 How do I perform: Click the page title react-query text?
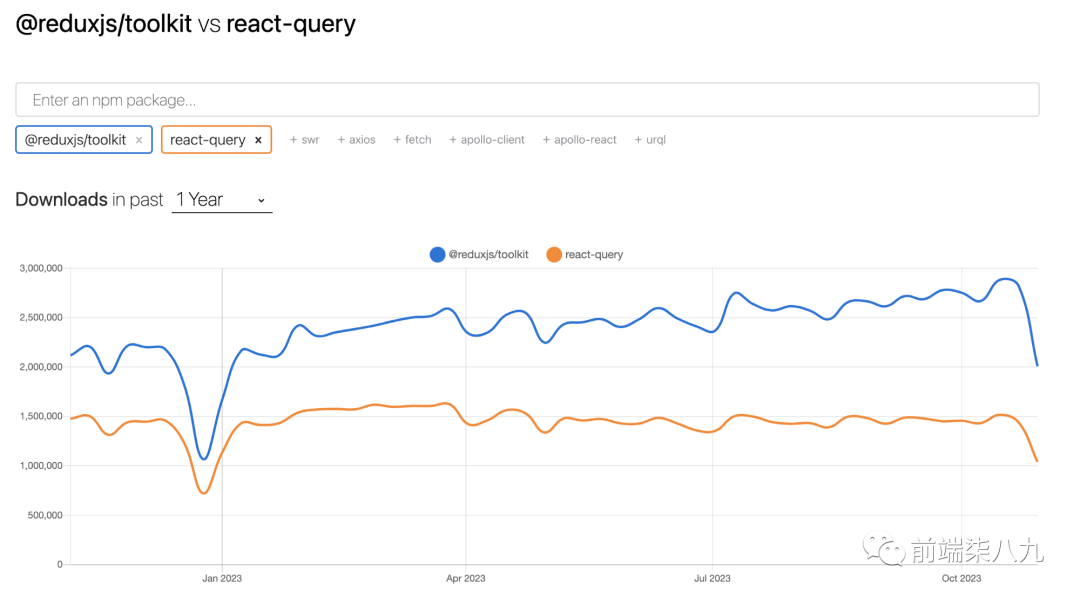click(291, 24)
